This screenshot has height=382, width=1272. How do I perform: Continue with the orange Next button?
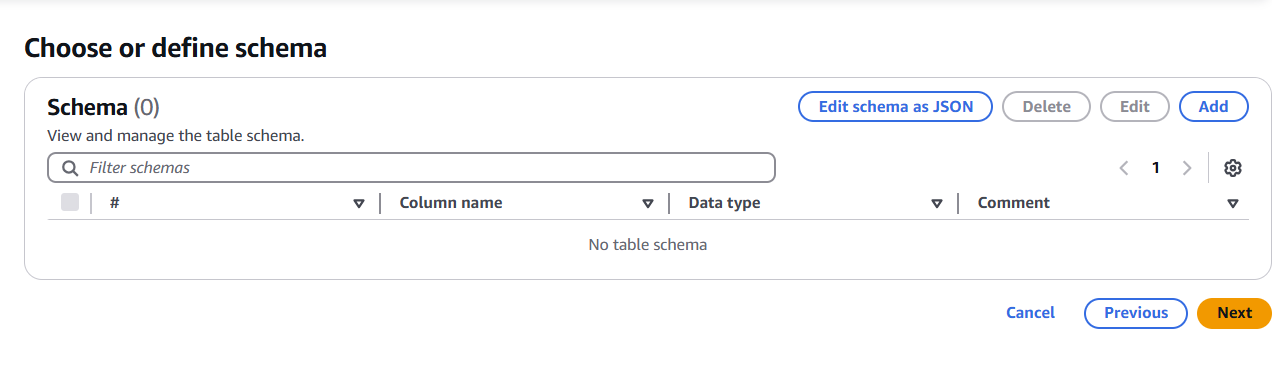(x=1234, y=313)
